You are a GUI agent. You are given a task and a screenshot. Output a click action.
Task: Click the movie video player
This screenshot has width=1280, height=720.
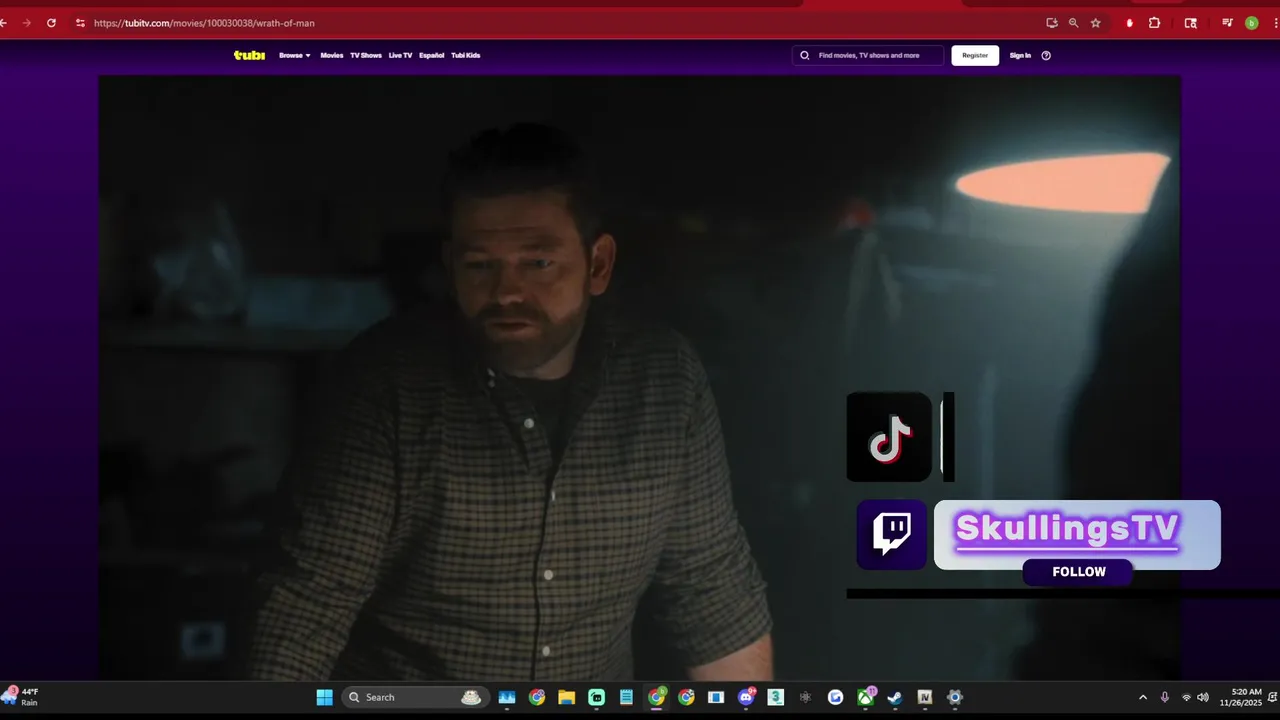point(639,378)
